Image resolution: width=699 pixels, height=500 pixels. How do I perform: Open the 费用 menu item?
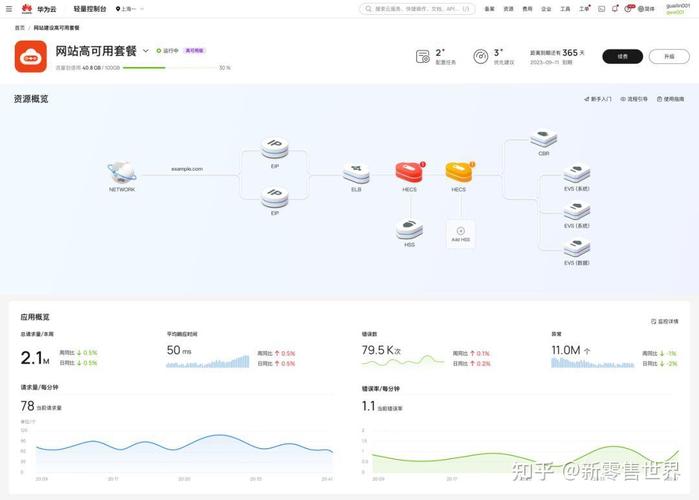click(x=527, y=8)
